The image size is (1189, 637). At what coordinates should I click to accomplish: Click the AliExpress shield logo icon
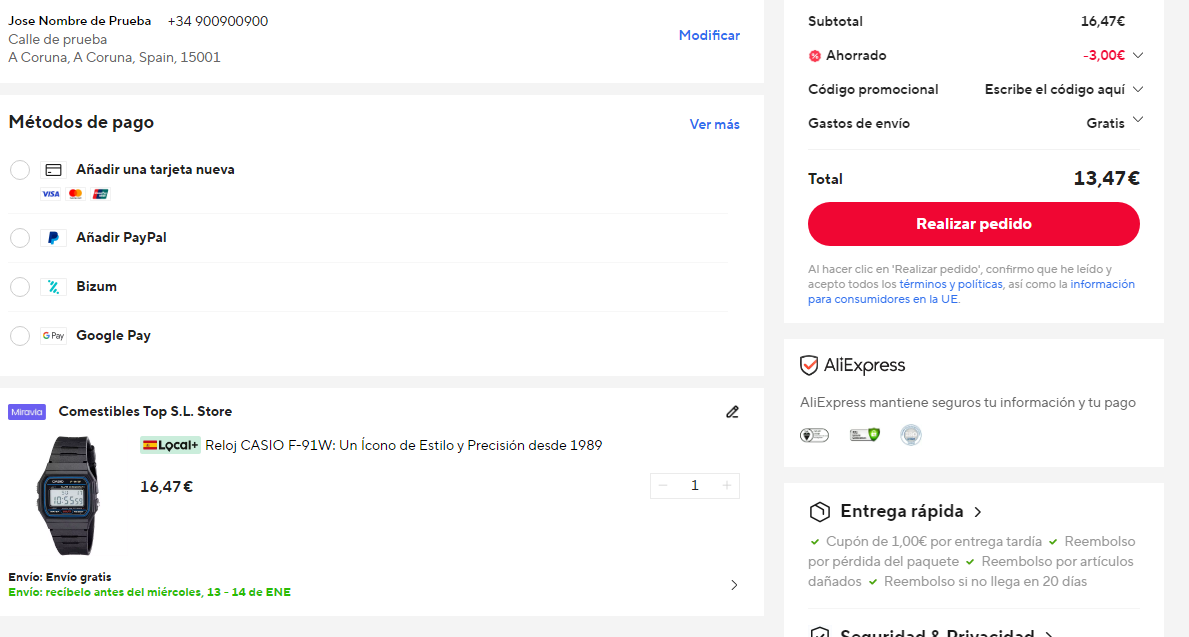pos(809,366)
